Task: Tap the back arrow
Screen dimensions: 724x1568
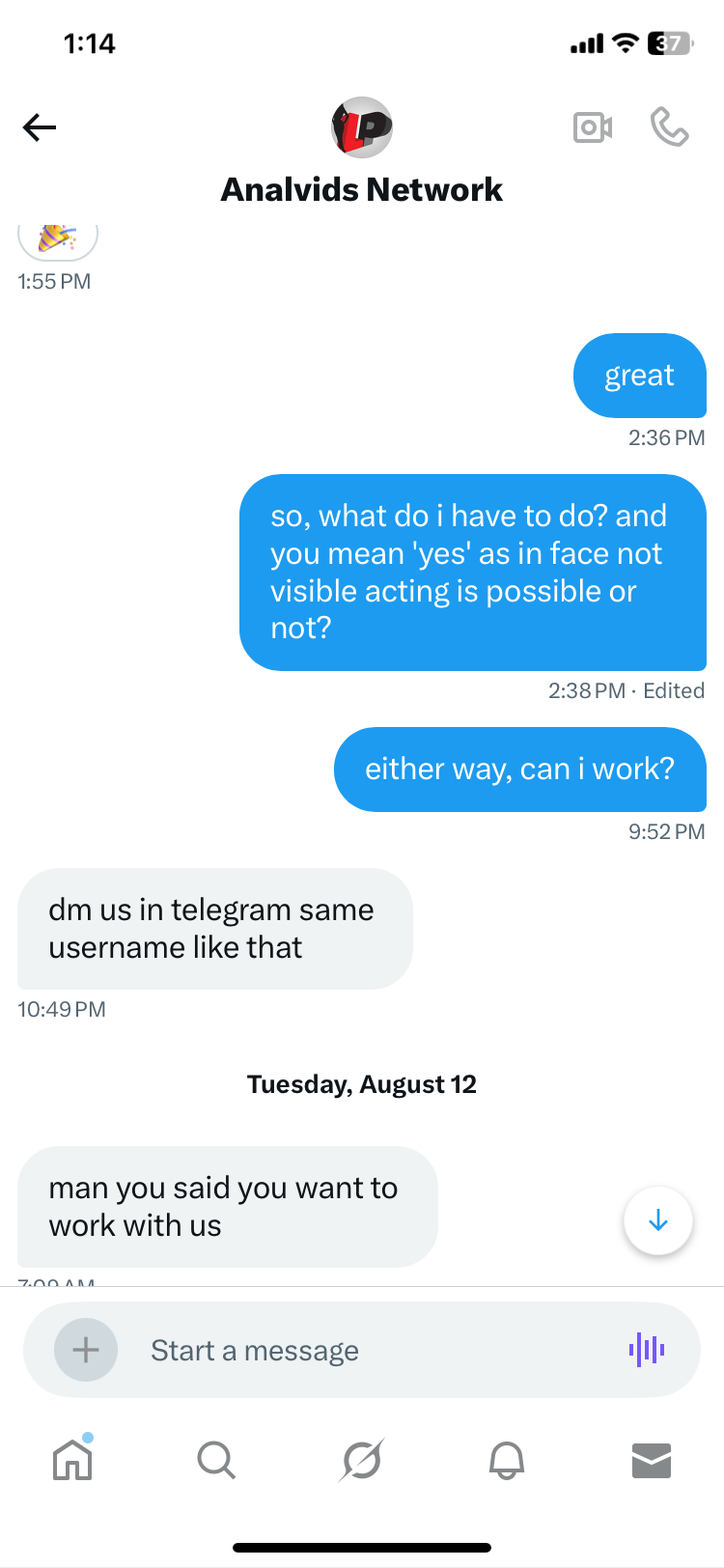Action: (x=40, y=127)
